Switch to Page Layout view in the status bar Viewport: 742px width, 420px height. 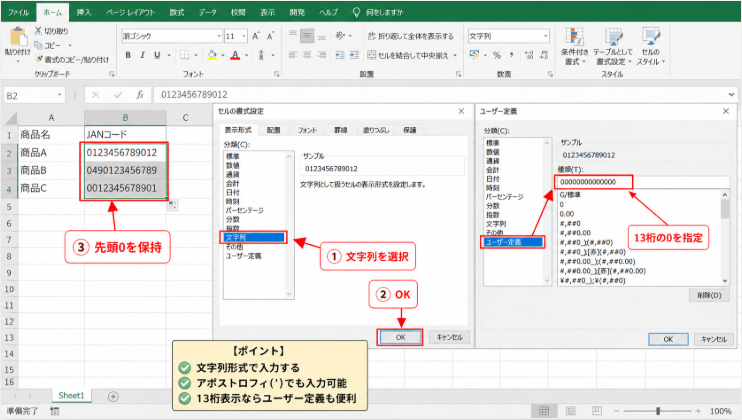pos(571,411)
